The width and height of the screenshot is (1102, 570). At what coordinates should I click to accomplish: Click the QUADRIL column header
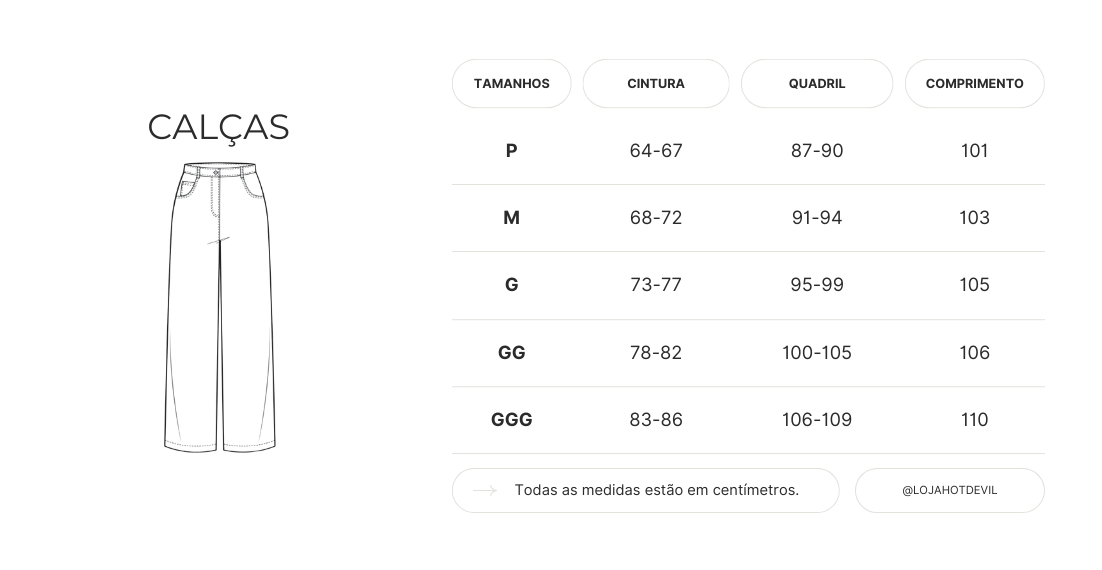[x=817, y=84]
